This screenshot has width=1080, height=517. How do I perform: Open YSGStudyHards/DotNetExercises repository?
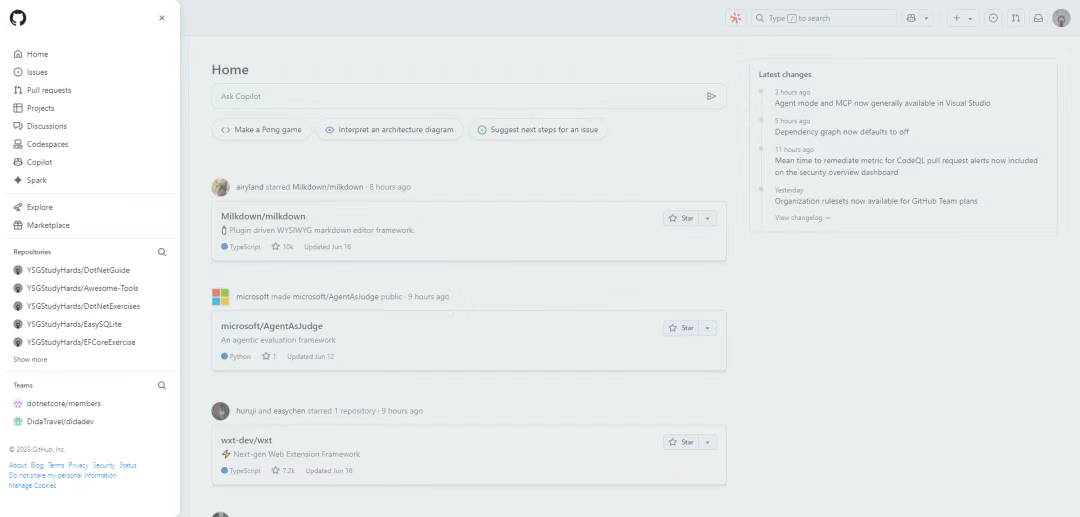[83, 306]
